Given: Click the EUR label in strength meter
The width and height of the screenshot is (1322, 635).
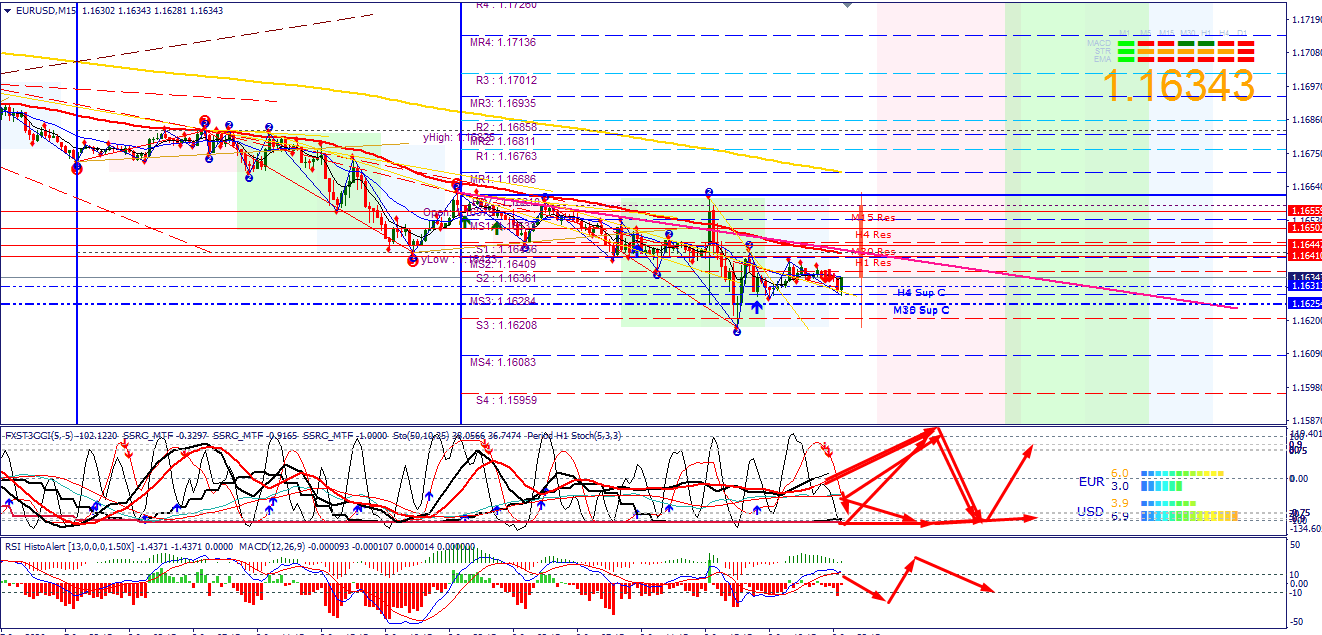Looking at the screenshot, I should tap(1092, 481).
